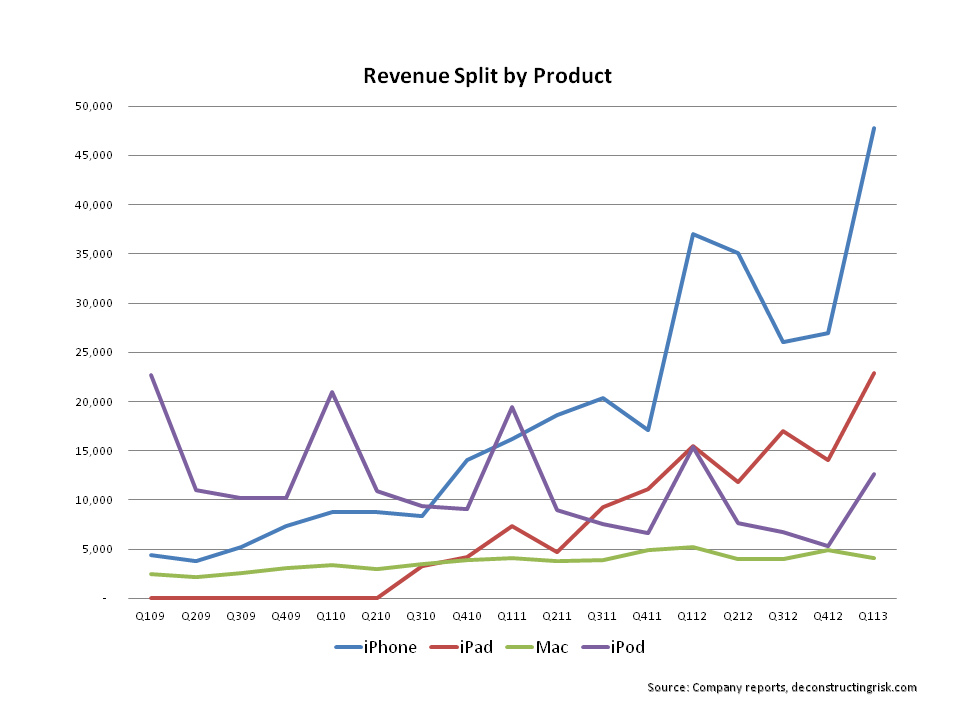The width and height of the screenshot is (960, 720).
Task: Select the Q310 x-axis label
Action: point(421,617)
